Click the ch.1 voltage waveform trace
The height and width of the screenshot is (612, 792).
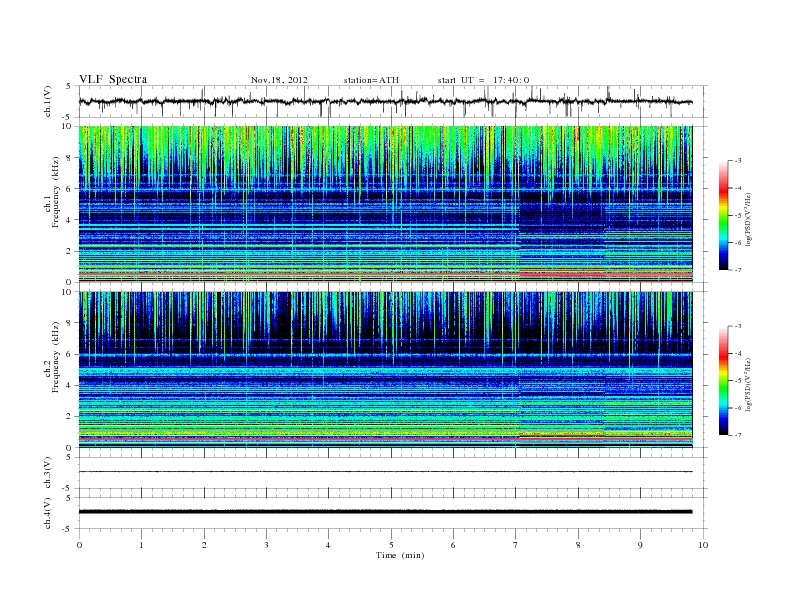coord(385,101)
